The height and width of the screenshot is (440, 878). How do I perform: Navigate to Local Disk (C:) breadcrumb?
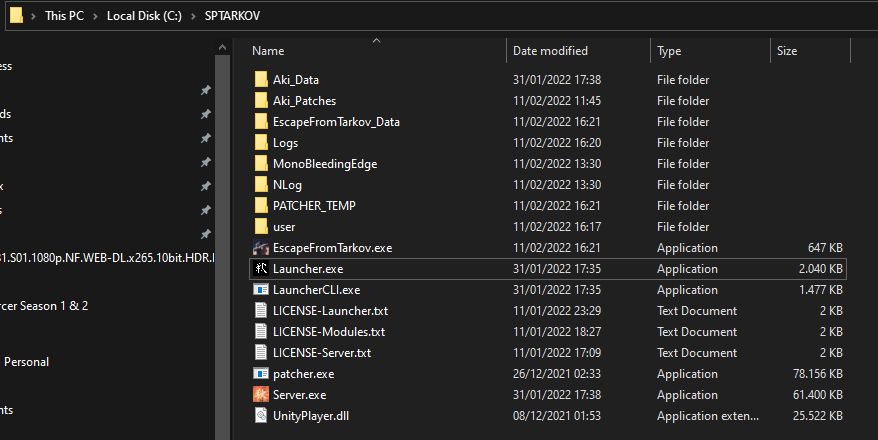click(x=144, y=16)
